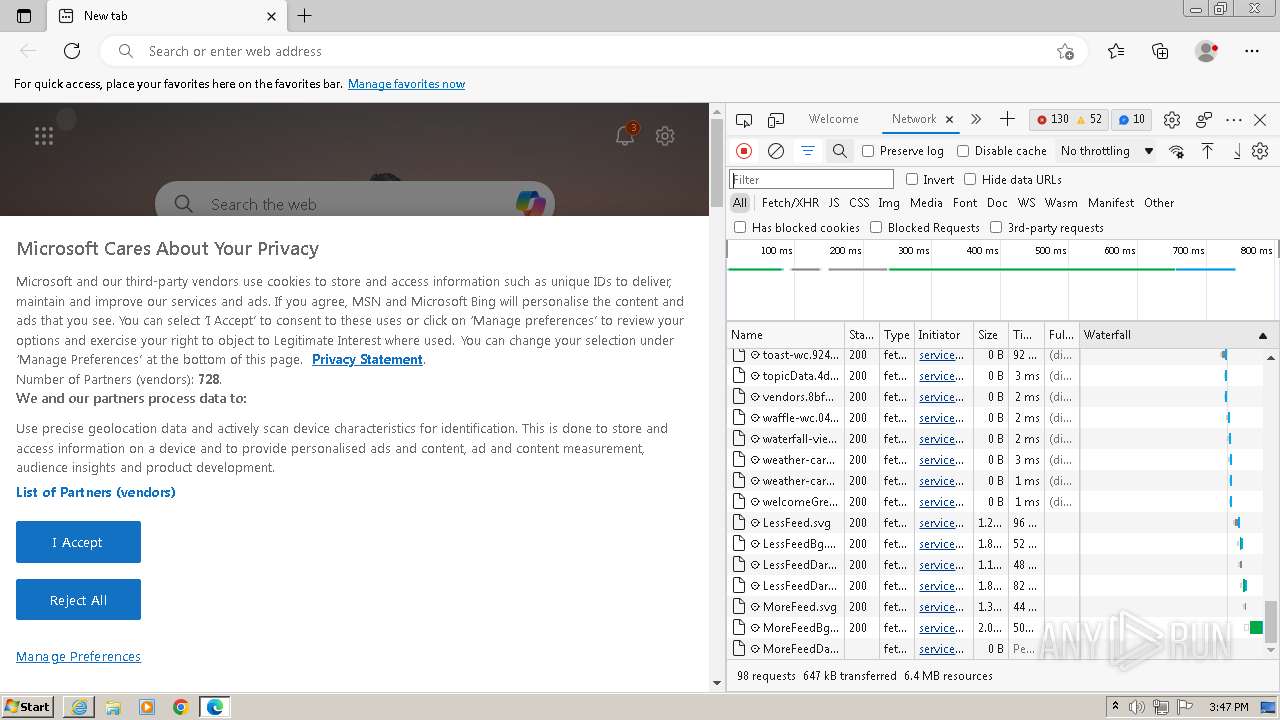
Task: Export HAR file with down arrow
Action: [1237, 151]
